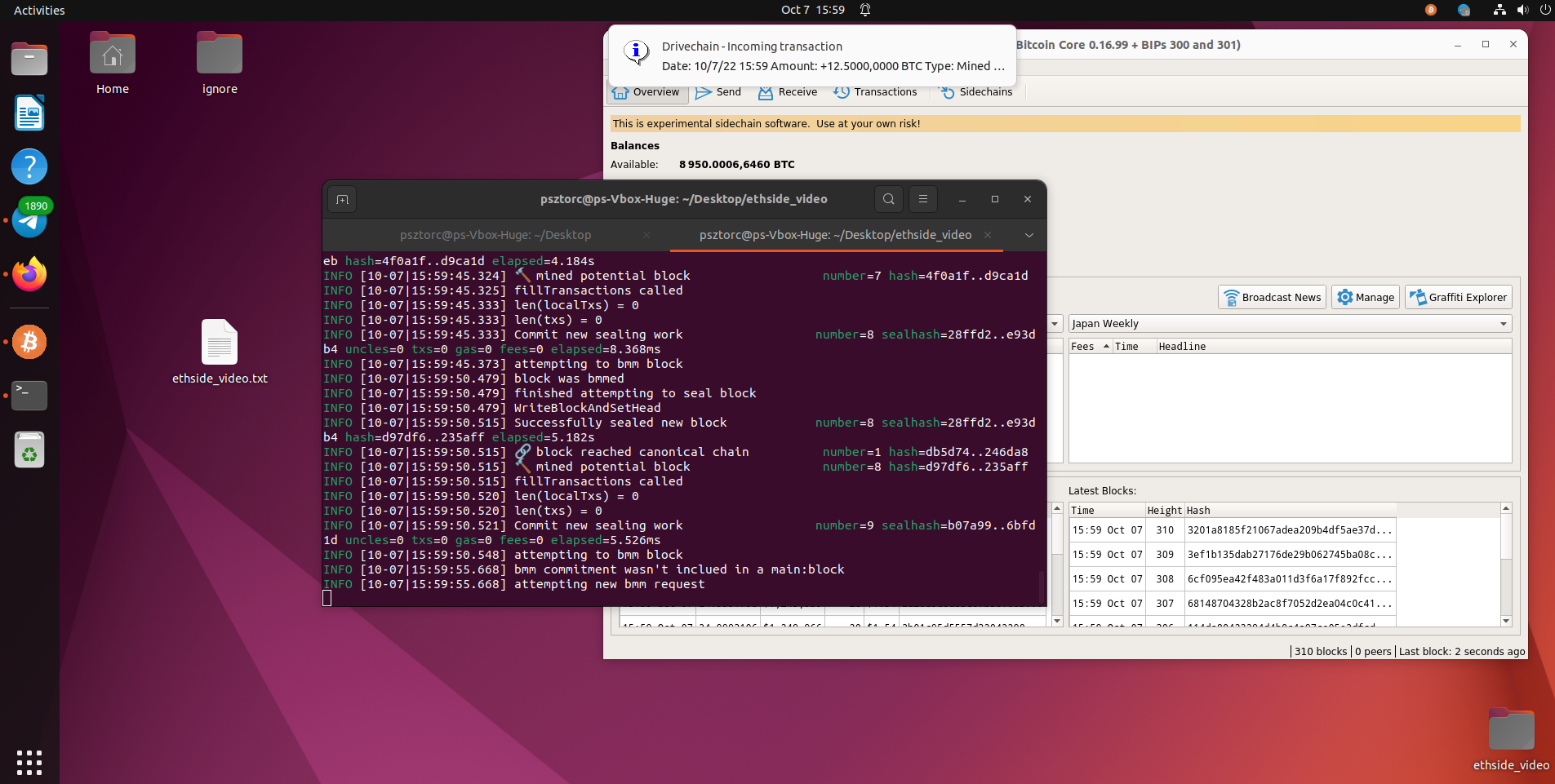Switch to the Transactions tab in Drivechain

point(875,92)
